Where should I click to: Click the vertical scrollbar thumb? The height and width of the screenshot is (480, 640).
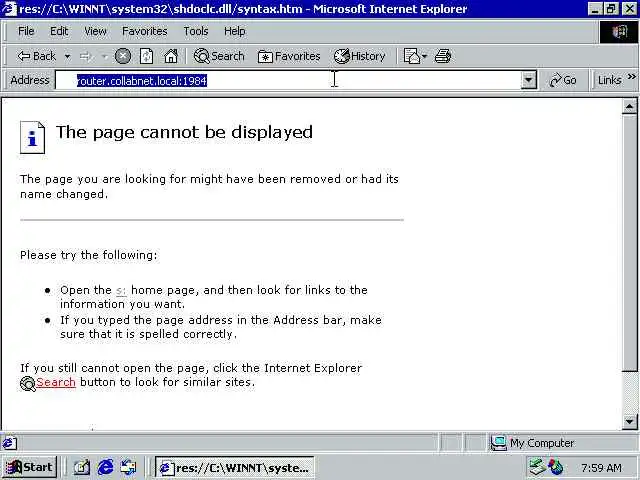629,243
